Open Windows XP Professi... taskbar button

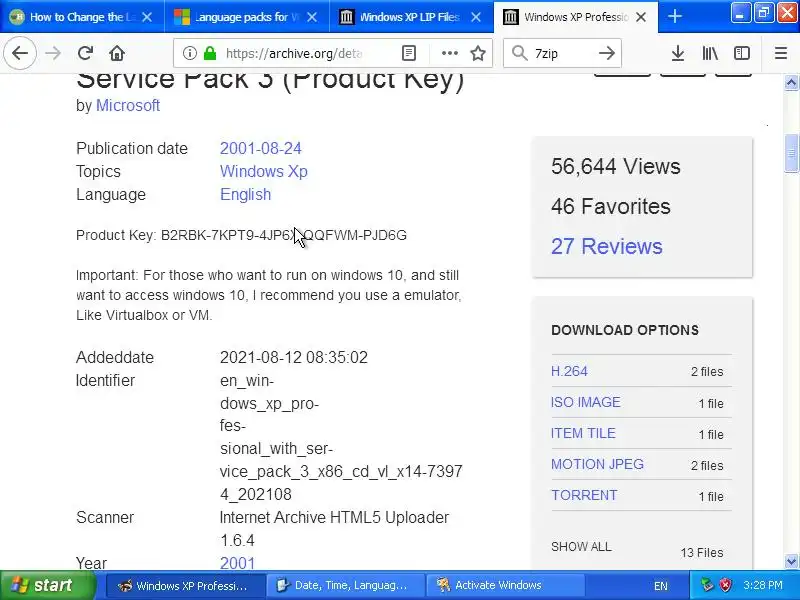tap(186, 585)
